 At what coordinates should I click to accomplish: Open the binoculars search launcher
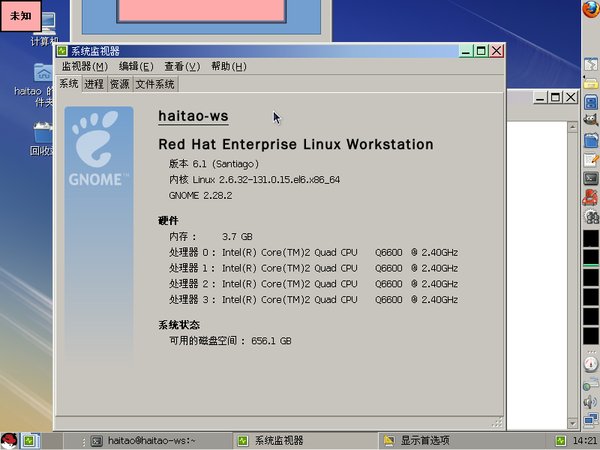[x=592, y=217]
